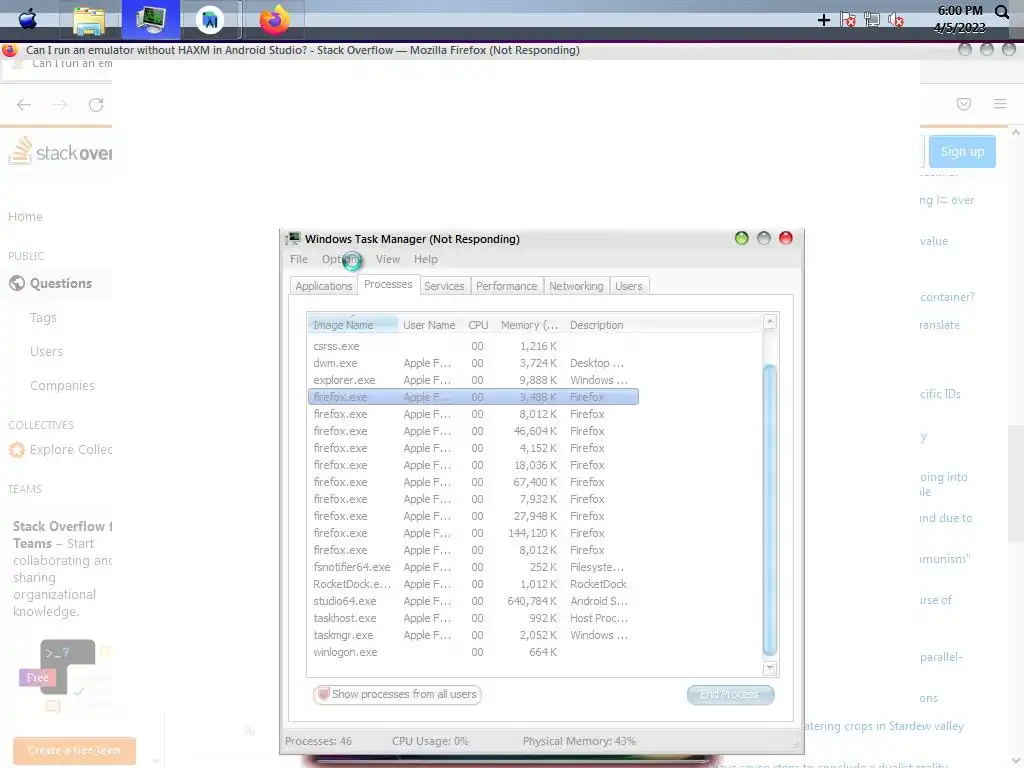Screen dimensions: 1024x768
Task: Sort by Description column header
Action: pyautogui.click(x=596, y=325)
